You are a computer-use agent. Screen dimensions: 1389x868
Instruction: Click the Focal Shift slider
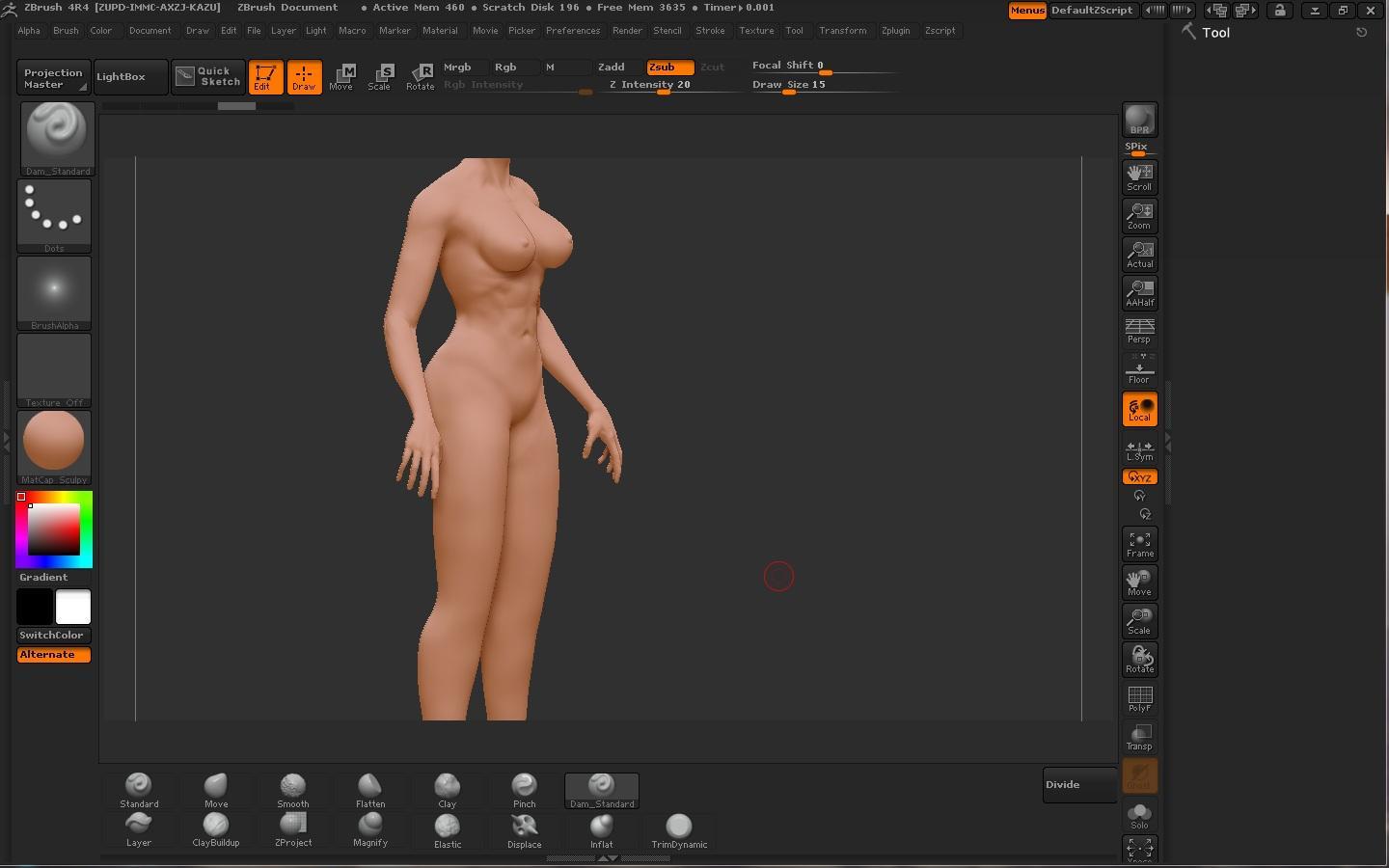pyautogui.click(x=824, y=67)
